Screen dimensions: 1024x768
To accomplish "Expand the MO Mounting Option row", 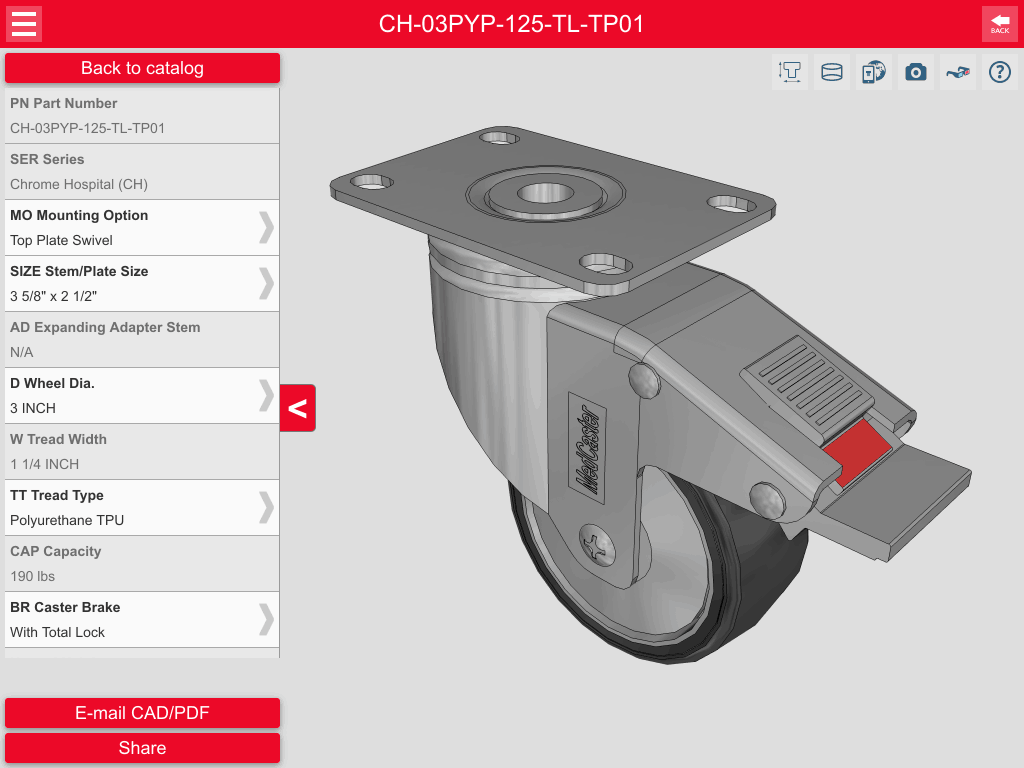I will 142,227.
